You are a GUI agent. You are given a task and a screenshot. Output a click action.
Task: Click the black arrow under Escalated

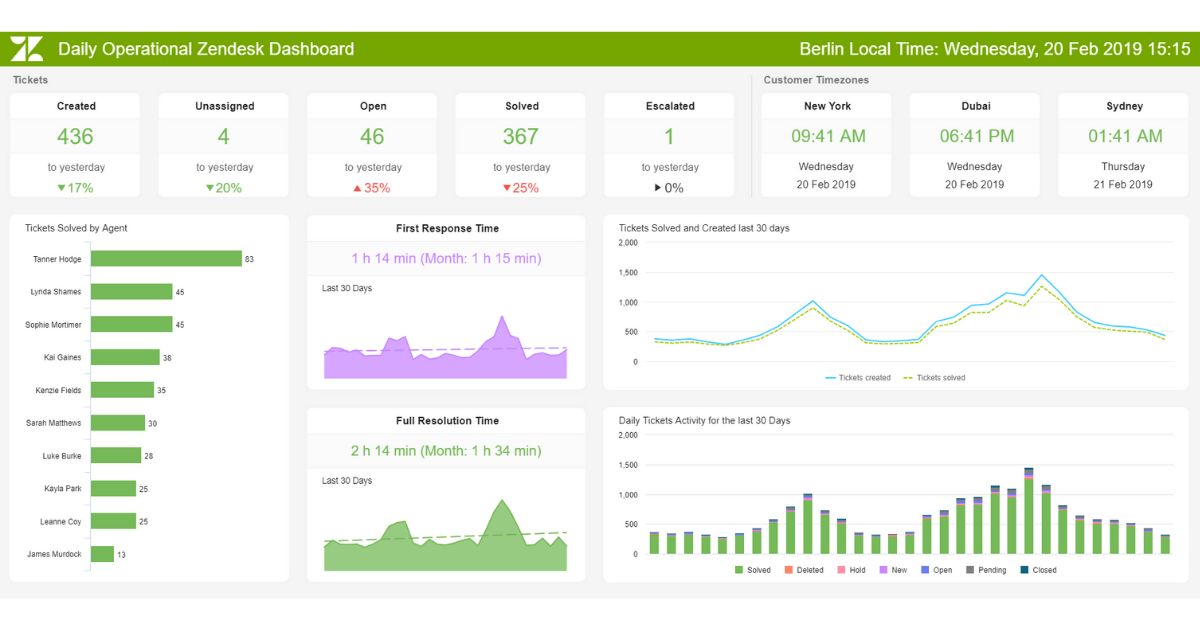coord(657,188)
